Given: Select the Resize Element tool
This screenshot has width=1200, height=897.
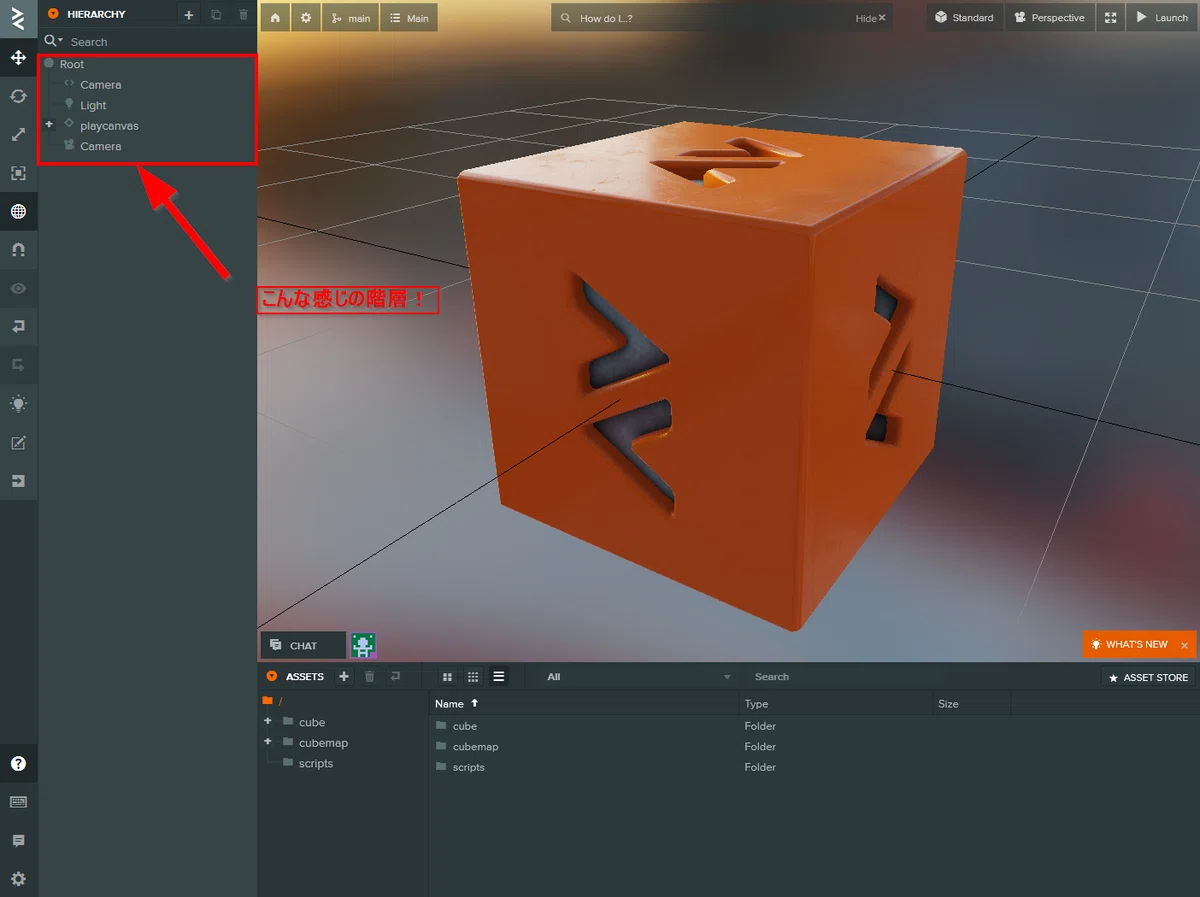Looking at the screenshot, I should (x=18, y=173).
